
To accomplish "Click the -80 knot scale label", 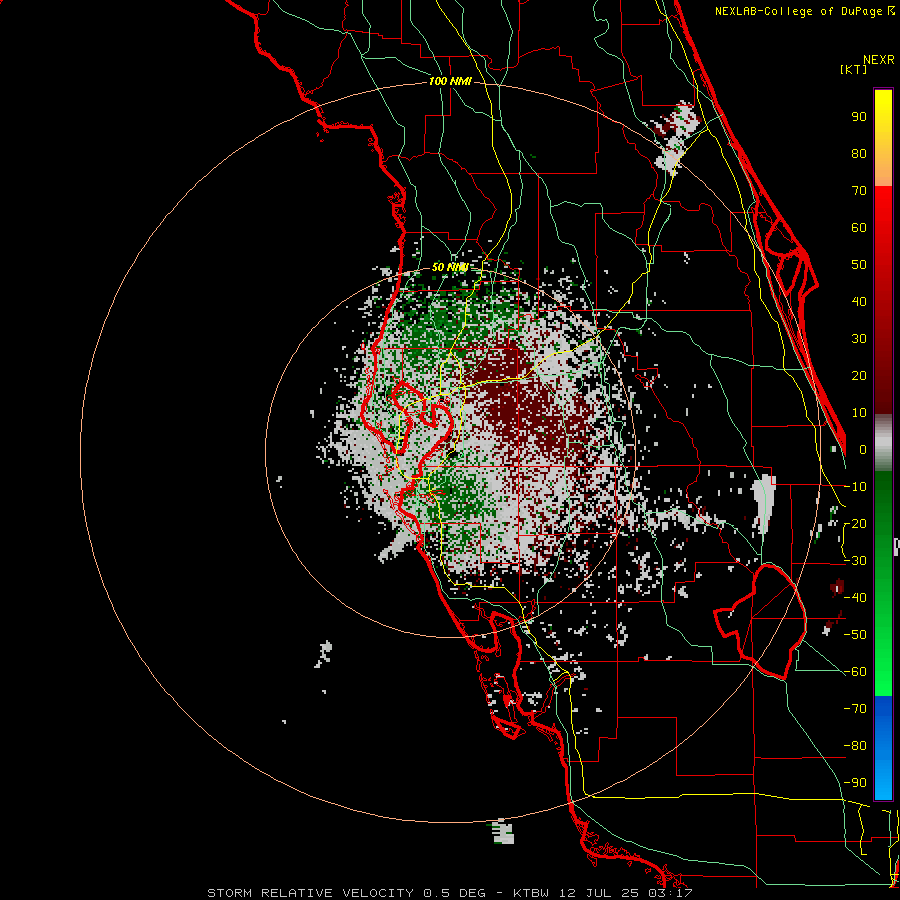I will point(855,746).
